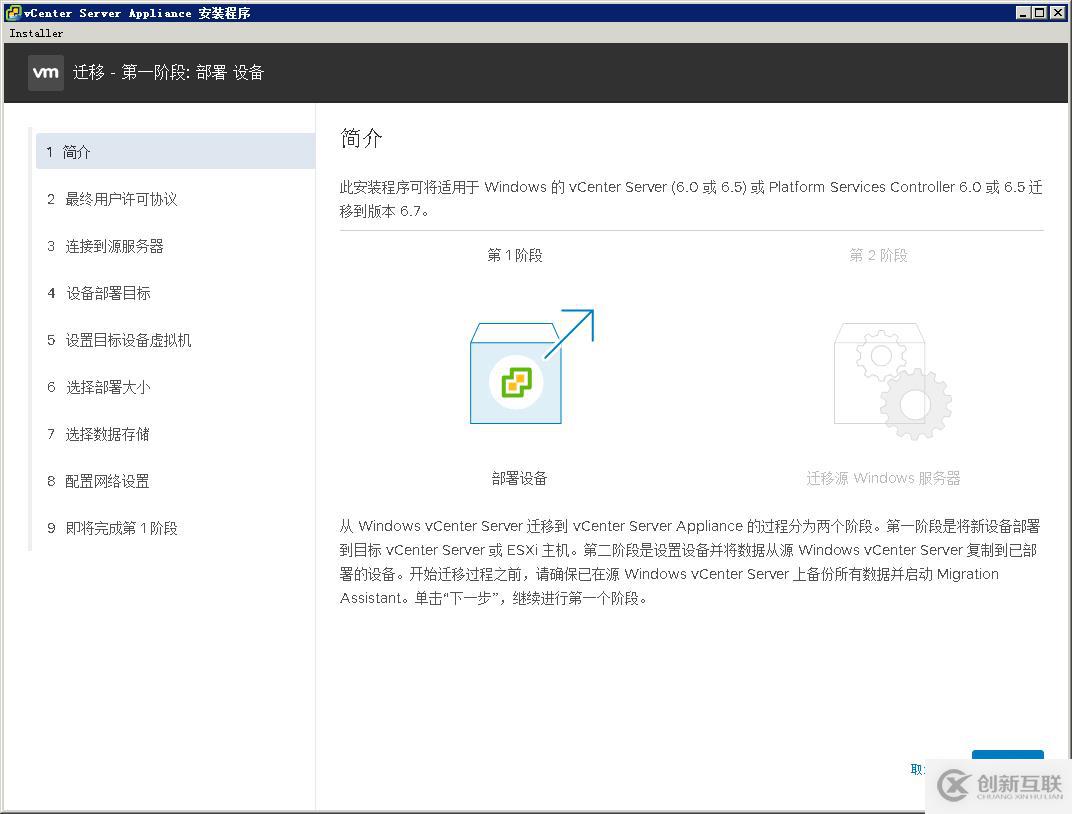Open the Installer menu
Image resolution: width=1072 pixels, height=814 pixels.
pyautogui.click(x=36, y=33)
